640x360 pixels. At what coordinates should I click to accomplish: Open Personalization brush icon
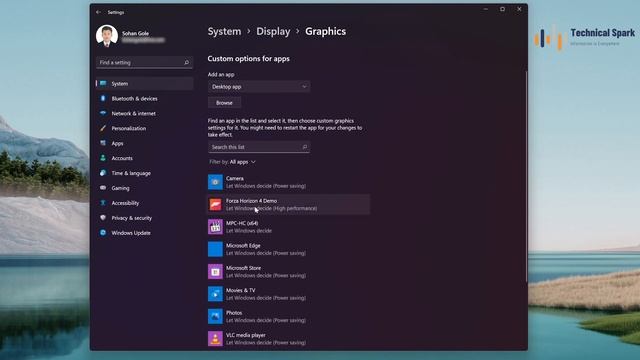click(103, 128)
